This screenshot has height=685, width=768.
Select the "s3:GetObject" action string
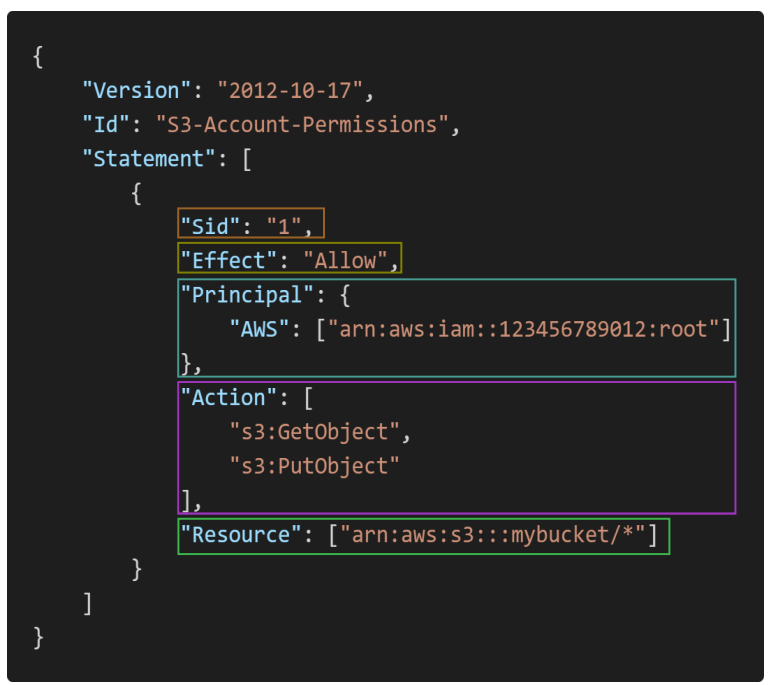pyautogui.click(x=314, y=432)
